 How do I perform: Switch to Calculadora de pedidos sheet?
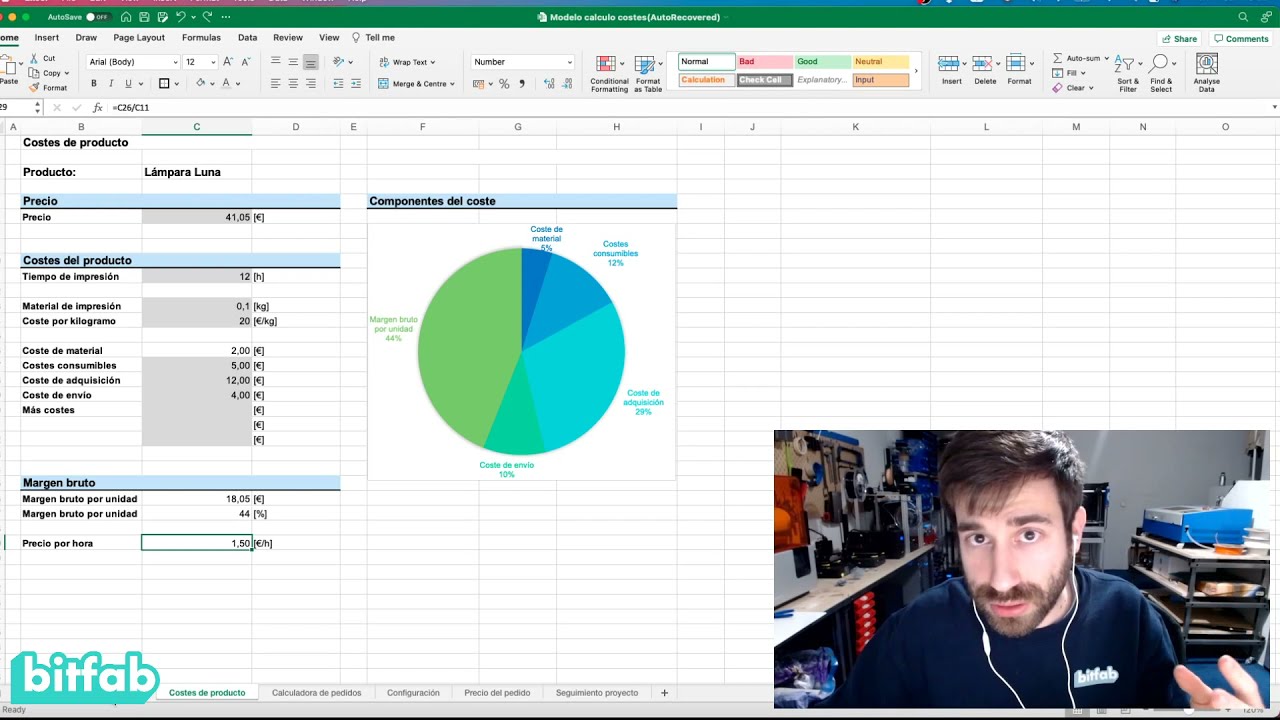[316, 693]
